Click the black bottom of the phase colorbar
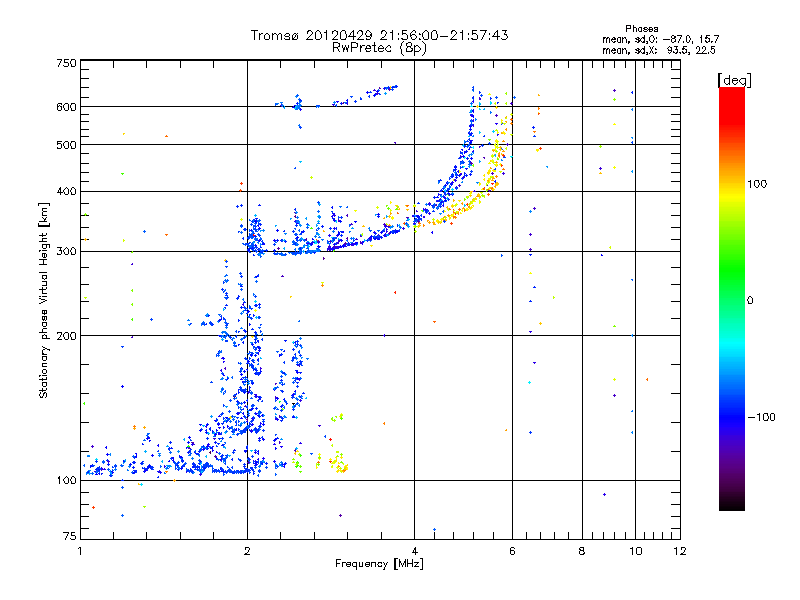Image resolution: width=800 pixels, height=600 pixels. pyautogui.click(x=732, y=503)
